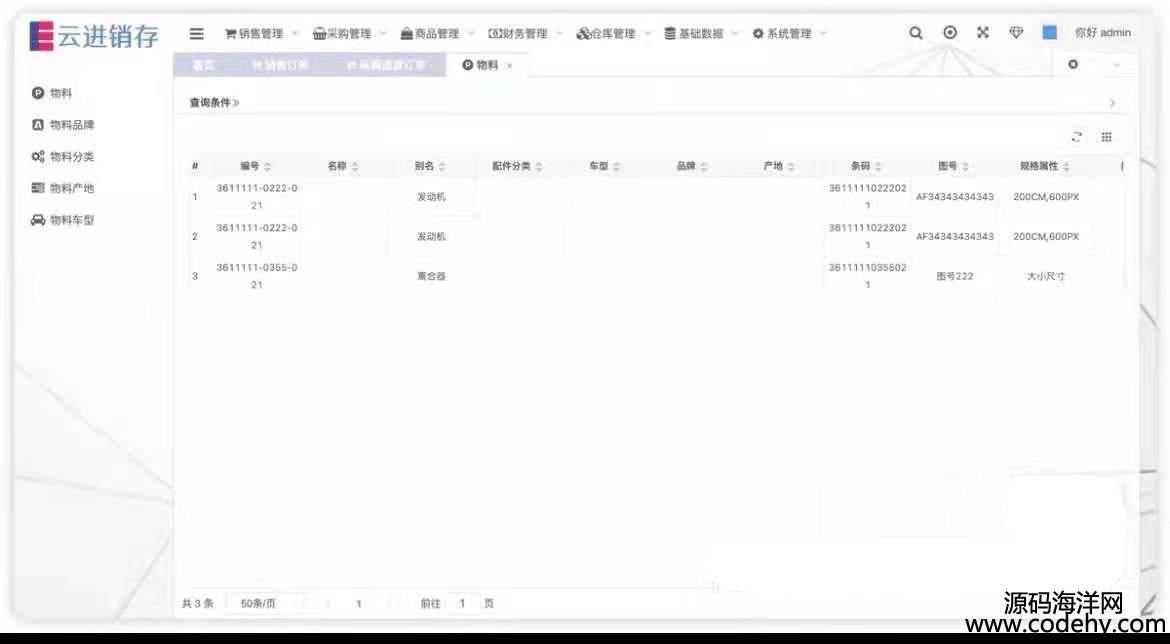The height and width of the screenshot is (644, 1170).
Task: Open 物料车型 in sidebar
Action: (x=72, y=220)
